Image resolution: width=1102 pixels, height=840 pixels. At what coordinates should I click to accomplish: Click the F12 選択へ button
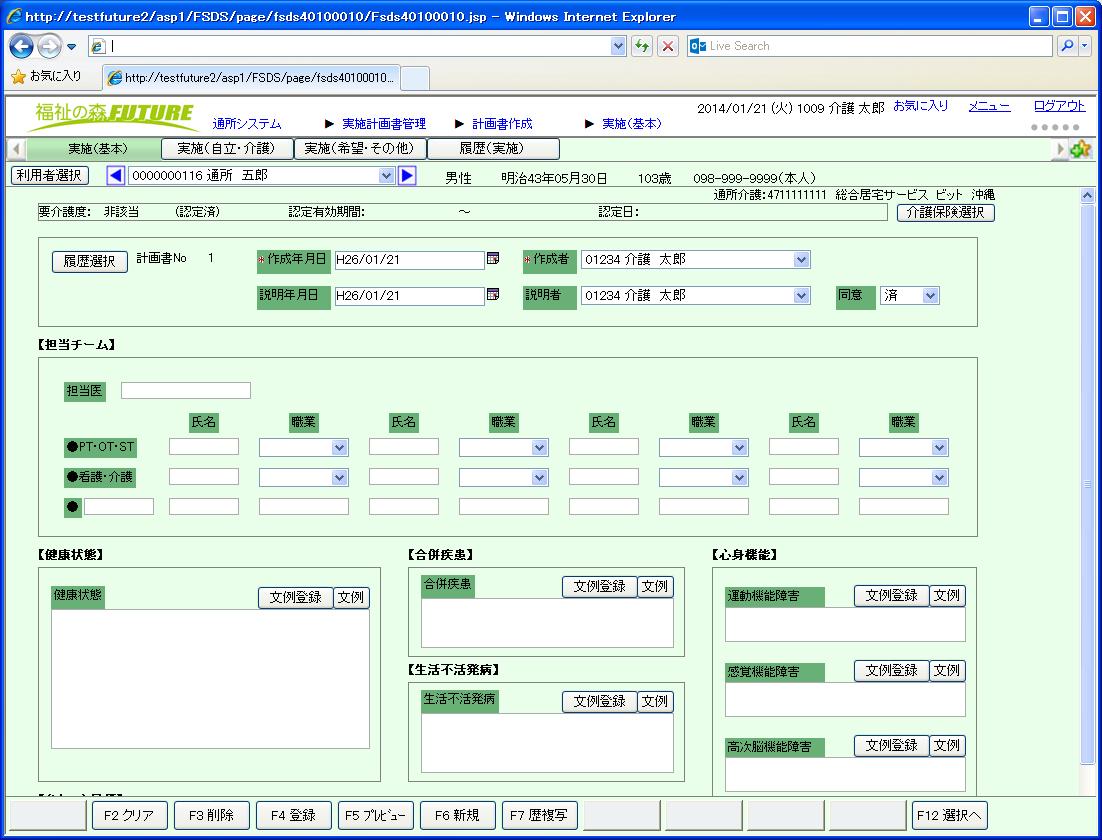948,815
